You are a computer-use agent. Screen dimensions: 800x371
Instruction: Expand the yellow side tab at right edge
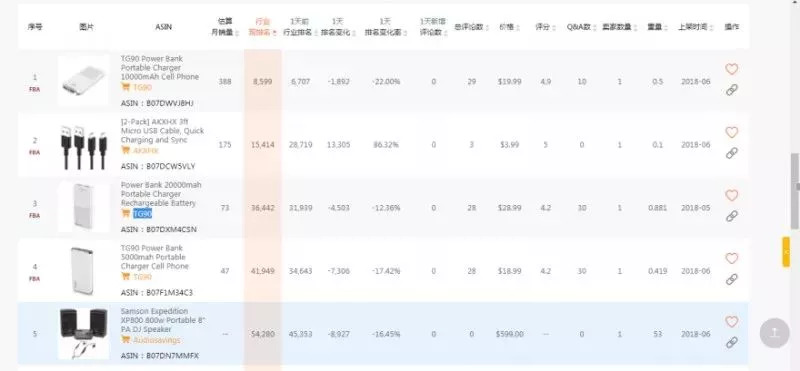[x=786, y=252]
